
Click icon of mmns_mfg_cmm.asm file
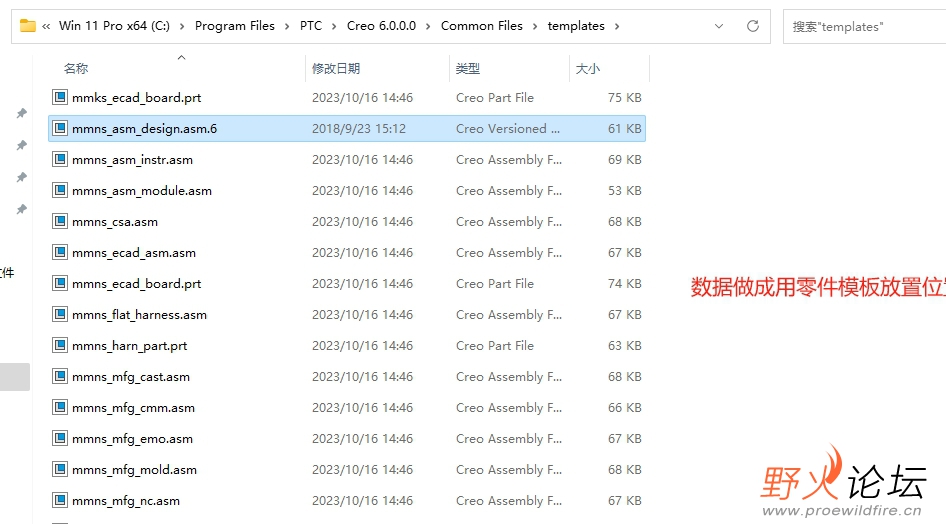(60, 407)
